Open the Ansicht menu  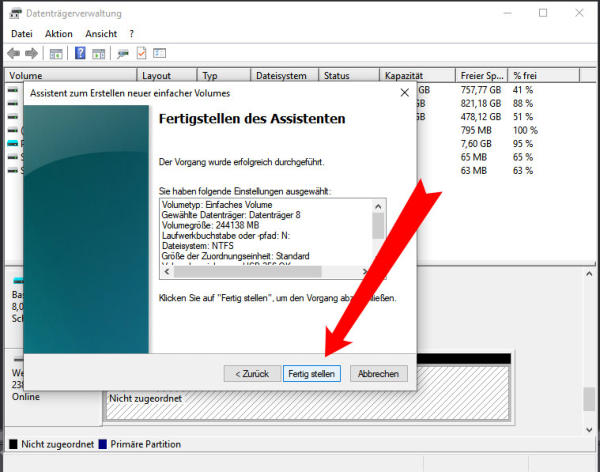coord(101,34)
